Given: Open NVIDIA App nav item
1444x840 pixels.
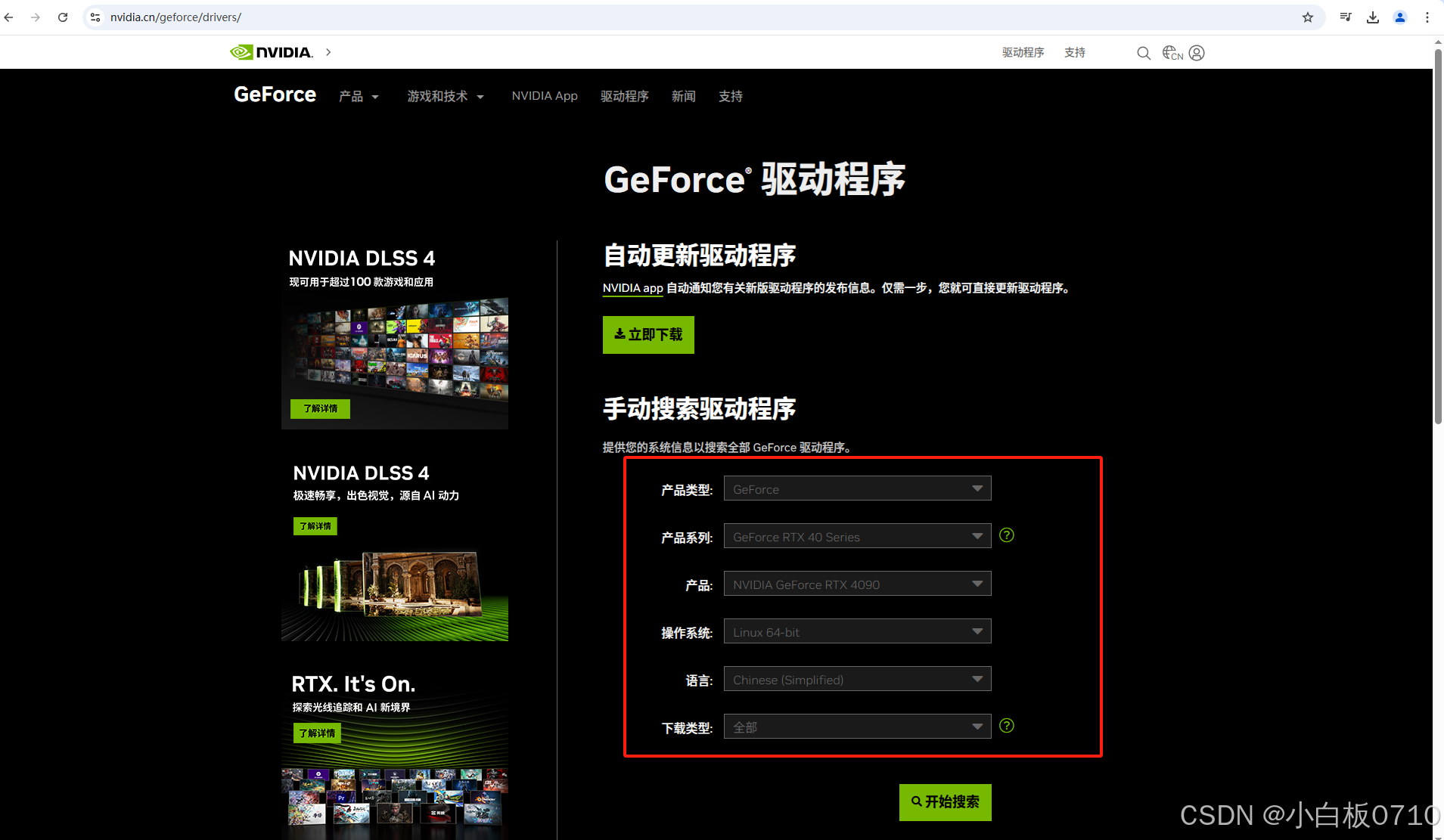Looking at the screenshot, I should 545,96.
